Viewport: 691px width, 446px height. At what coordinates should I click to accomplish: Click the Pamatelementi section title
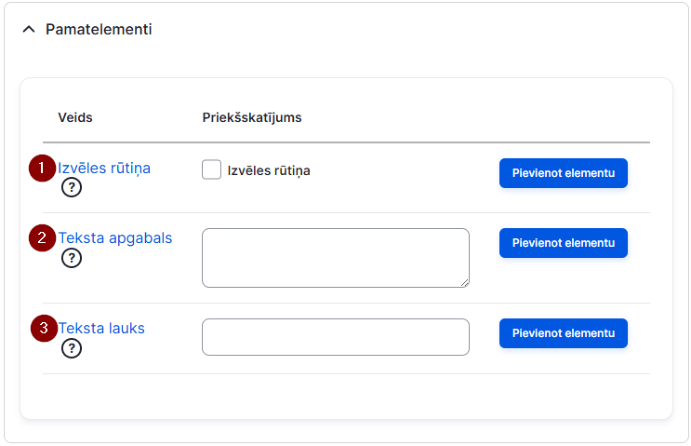click(99, 30)
